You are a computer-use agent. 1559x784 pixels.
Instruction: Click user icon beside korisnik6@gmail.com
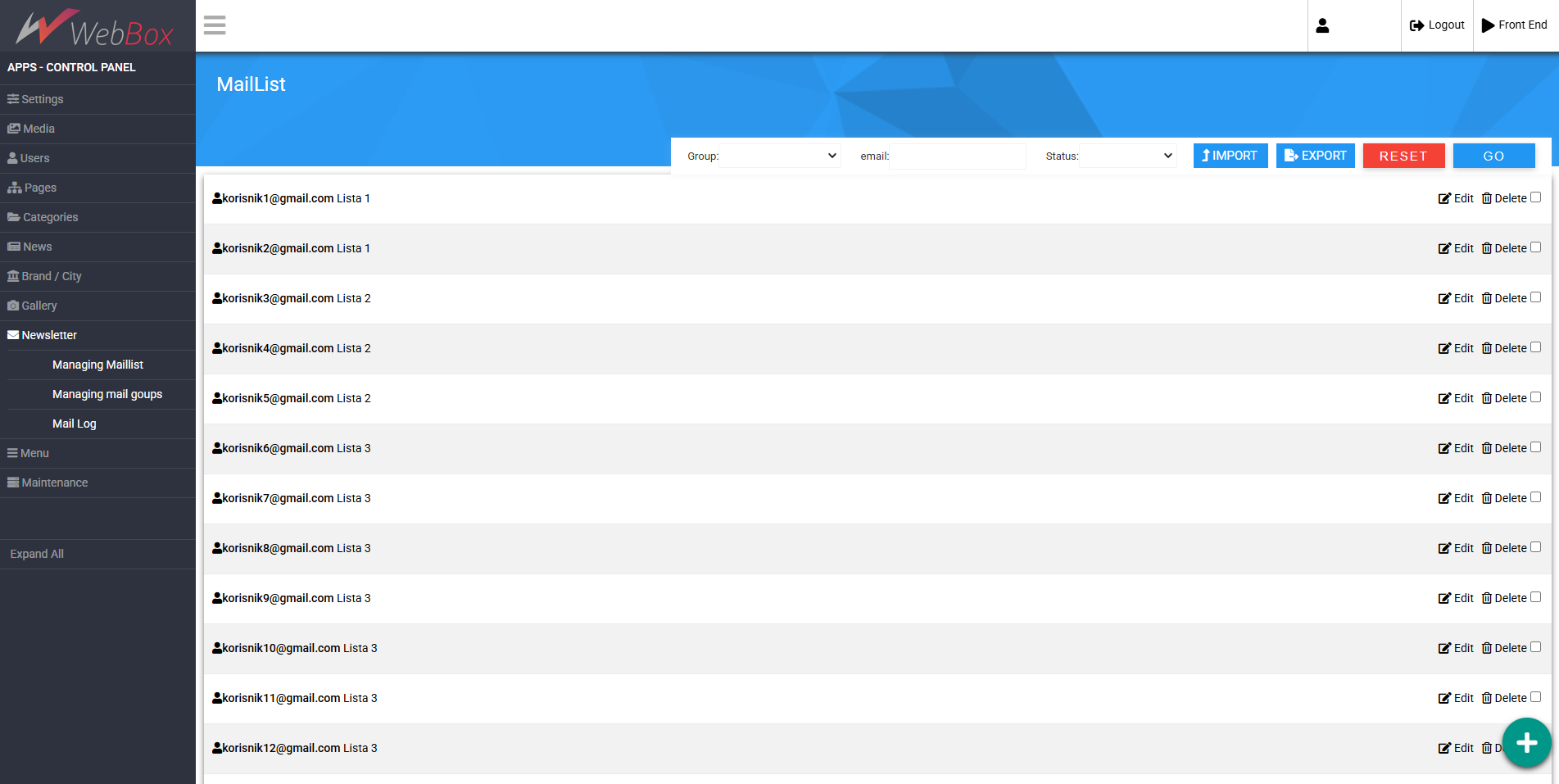(x=217, y=448)
